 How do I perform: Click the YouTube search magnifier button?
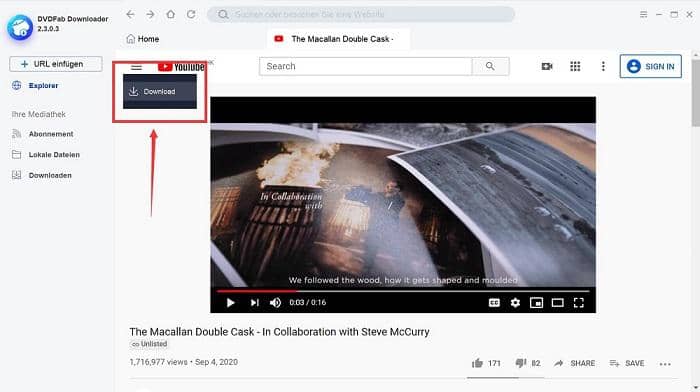tap(490, 66)
